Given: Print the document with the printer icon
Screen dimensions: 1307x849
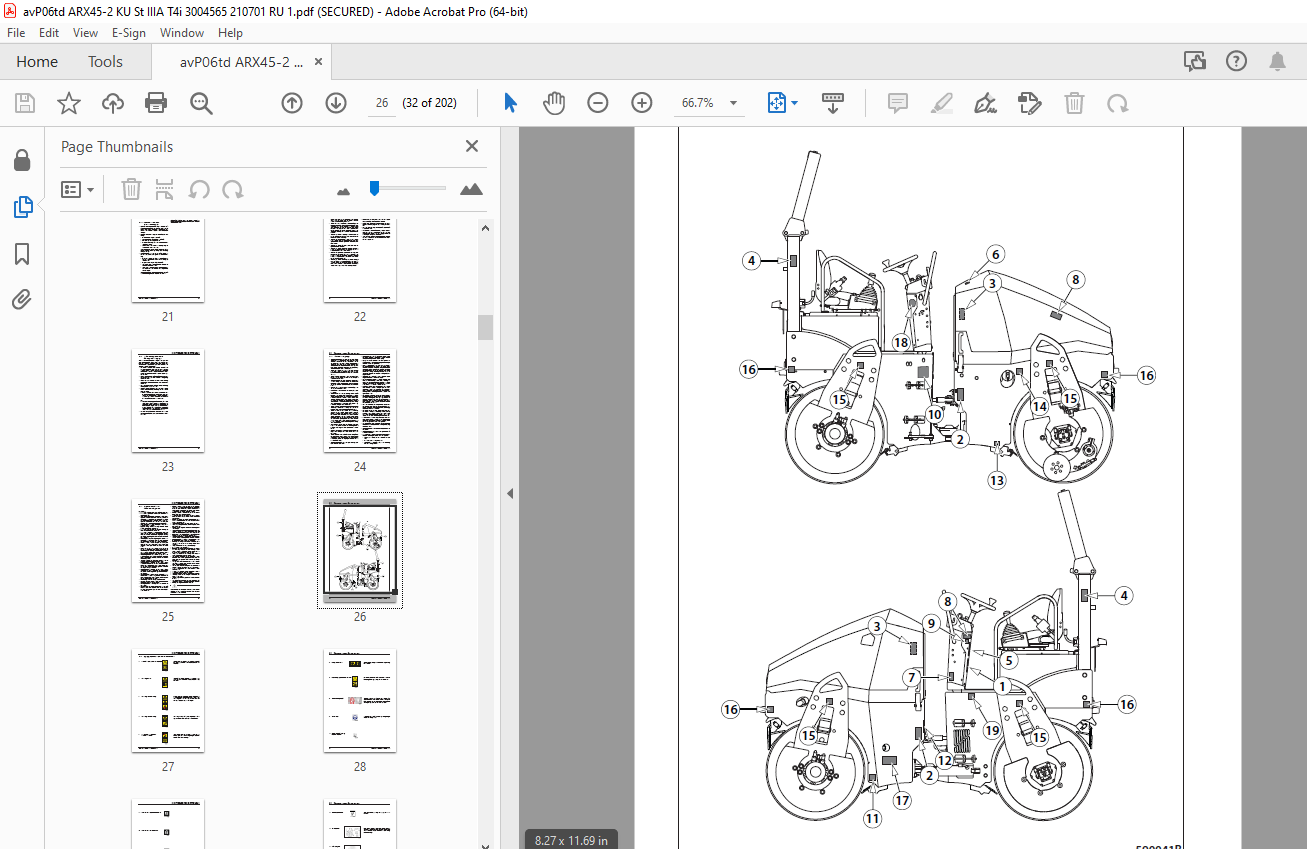Looking at the screenshot, I should (156, 103).
